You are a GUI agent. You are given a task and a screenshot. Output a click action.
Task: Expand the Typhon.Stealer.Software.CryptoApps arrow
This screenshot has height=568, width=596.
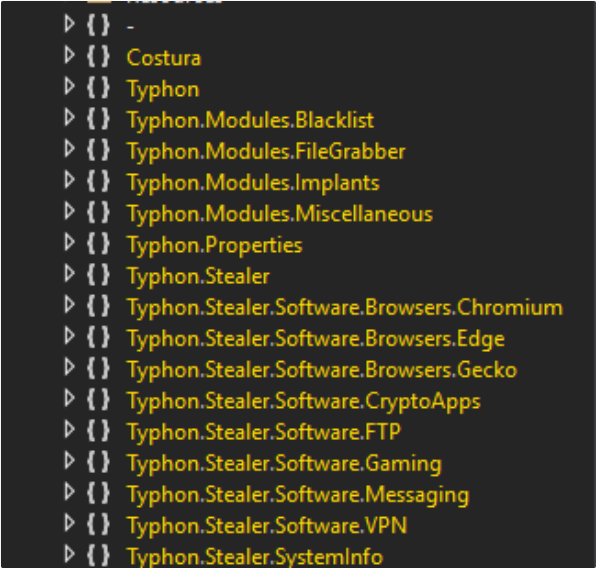tap(69, 398)
